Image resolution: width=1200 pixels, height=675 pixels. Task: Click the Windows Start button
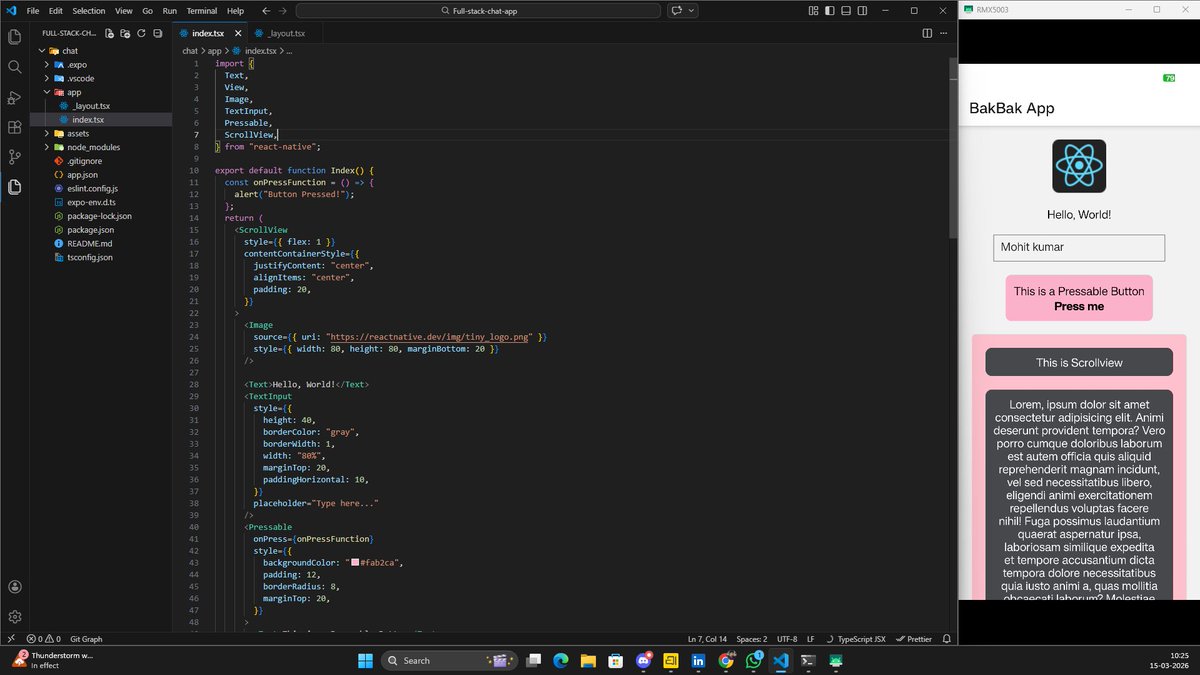coord(365,660)
